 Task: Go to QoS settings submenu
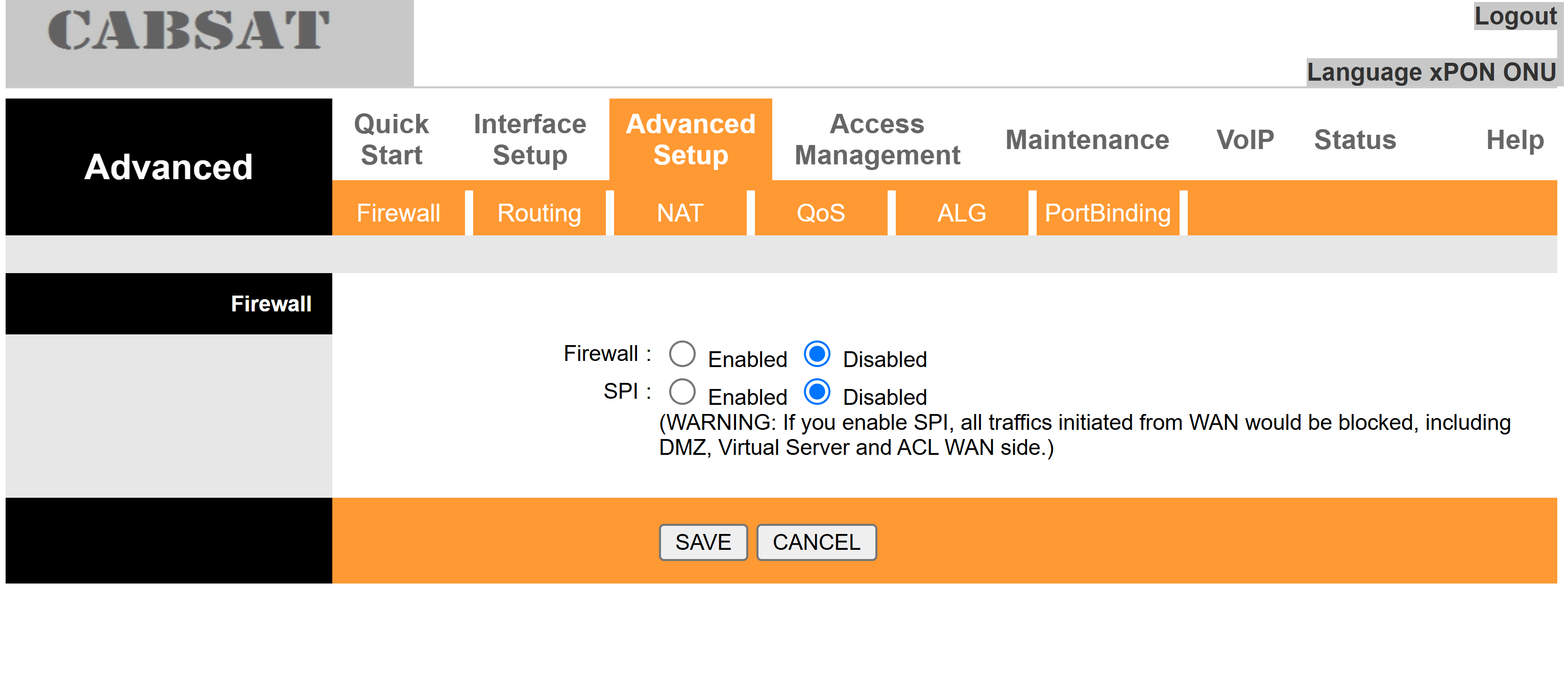click(x=821, y=213)
